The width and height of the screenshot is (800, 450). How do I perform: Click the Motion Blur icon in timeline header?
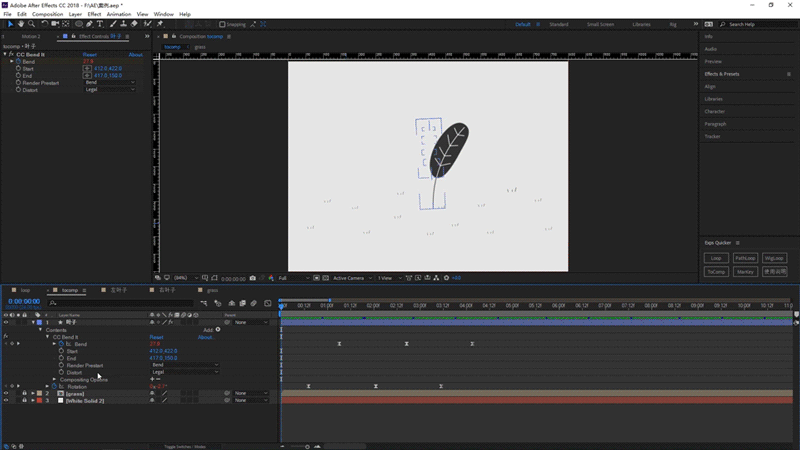click(254, 303)
